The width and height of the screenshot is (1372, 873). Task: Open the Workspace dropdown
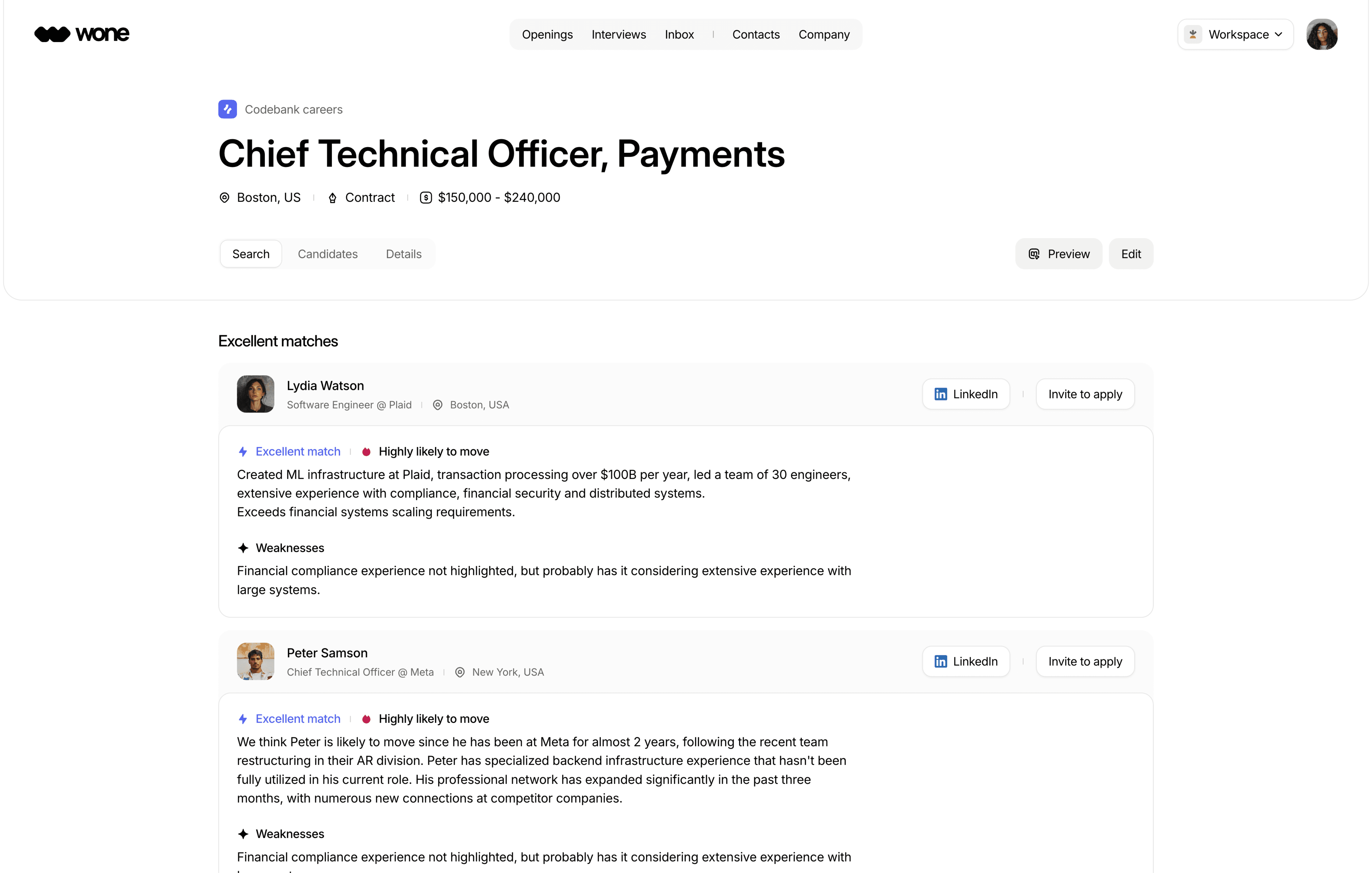(x=1235, y=35)
